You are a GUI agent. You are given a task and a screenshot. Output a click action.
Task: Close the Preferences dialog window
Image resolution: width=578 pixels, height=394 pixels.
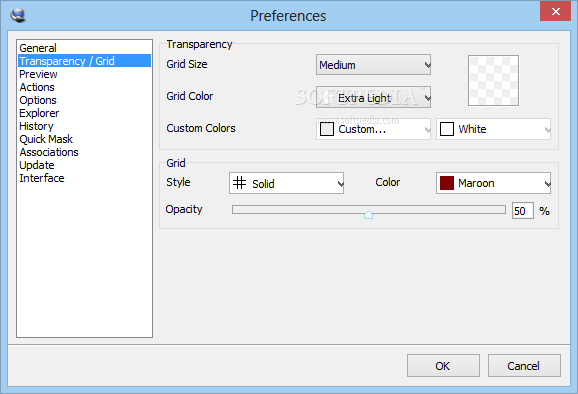click(x=556, y=11)
